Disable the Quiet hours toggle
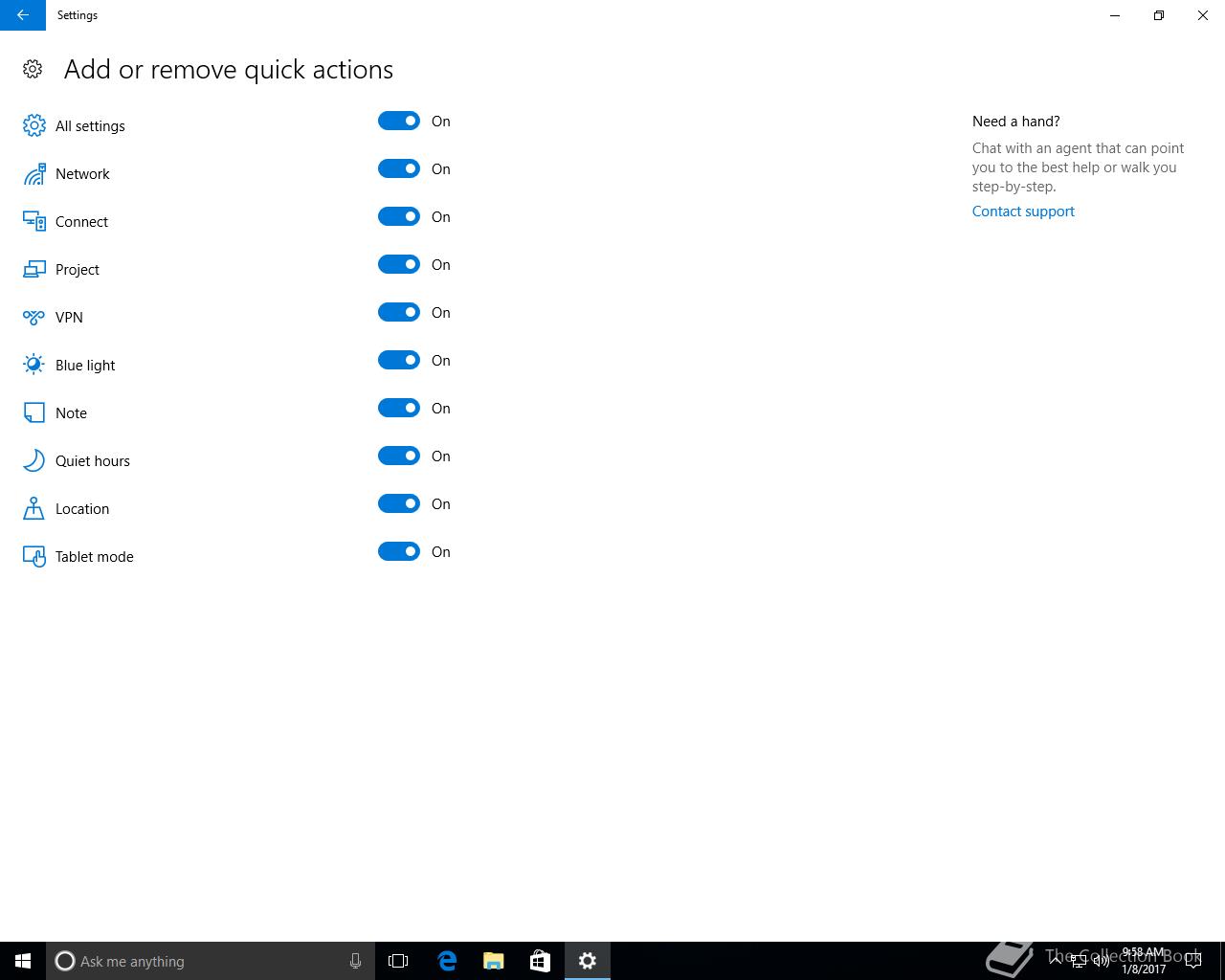 click(x=399, y=456)
